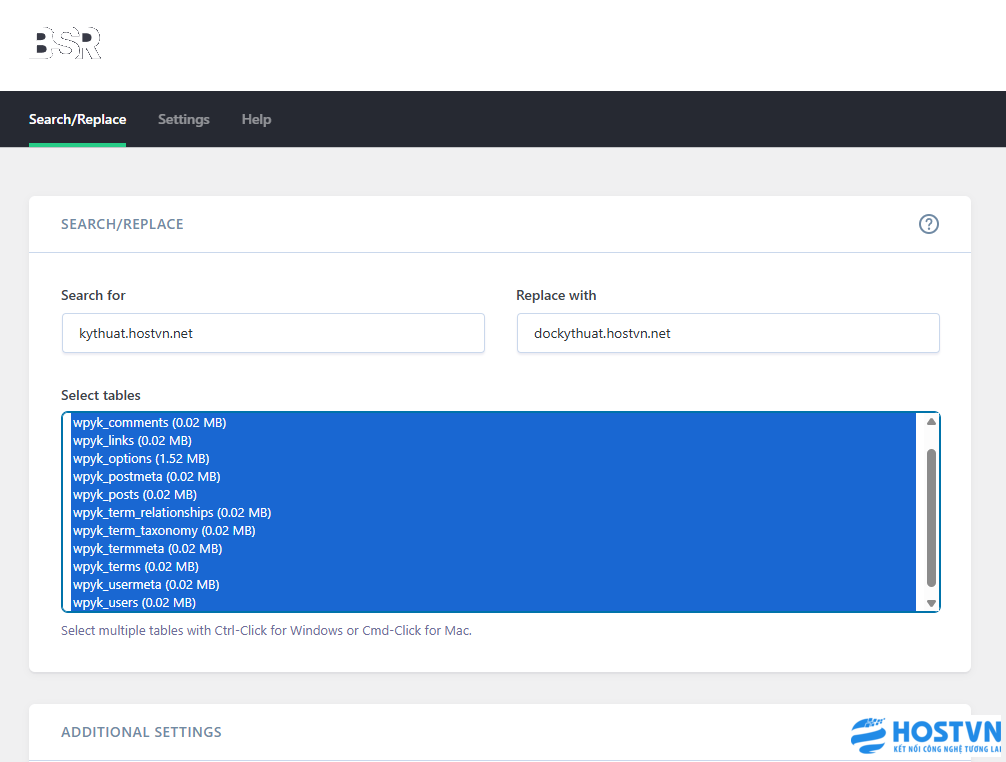The image size is (1006, 762).
Task: Select the wpyk_term_relationships table
Action: coord(172,513)
